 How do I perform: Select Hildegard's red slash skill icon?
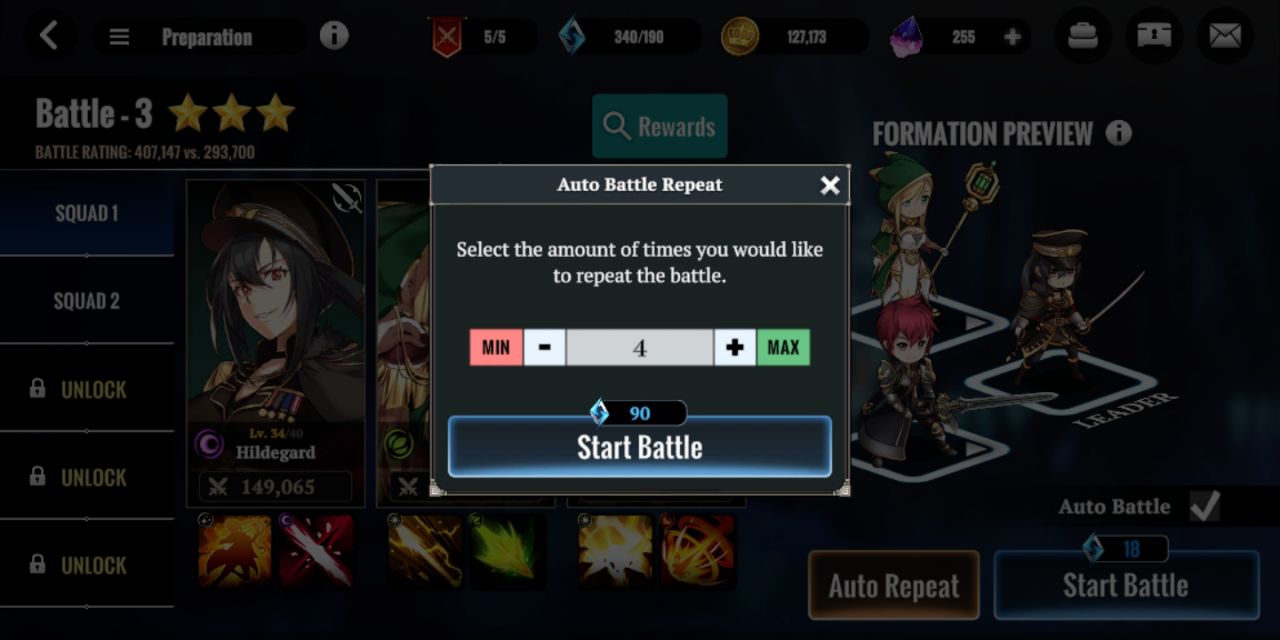point(316,551)
